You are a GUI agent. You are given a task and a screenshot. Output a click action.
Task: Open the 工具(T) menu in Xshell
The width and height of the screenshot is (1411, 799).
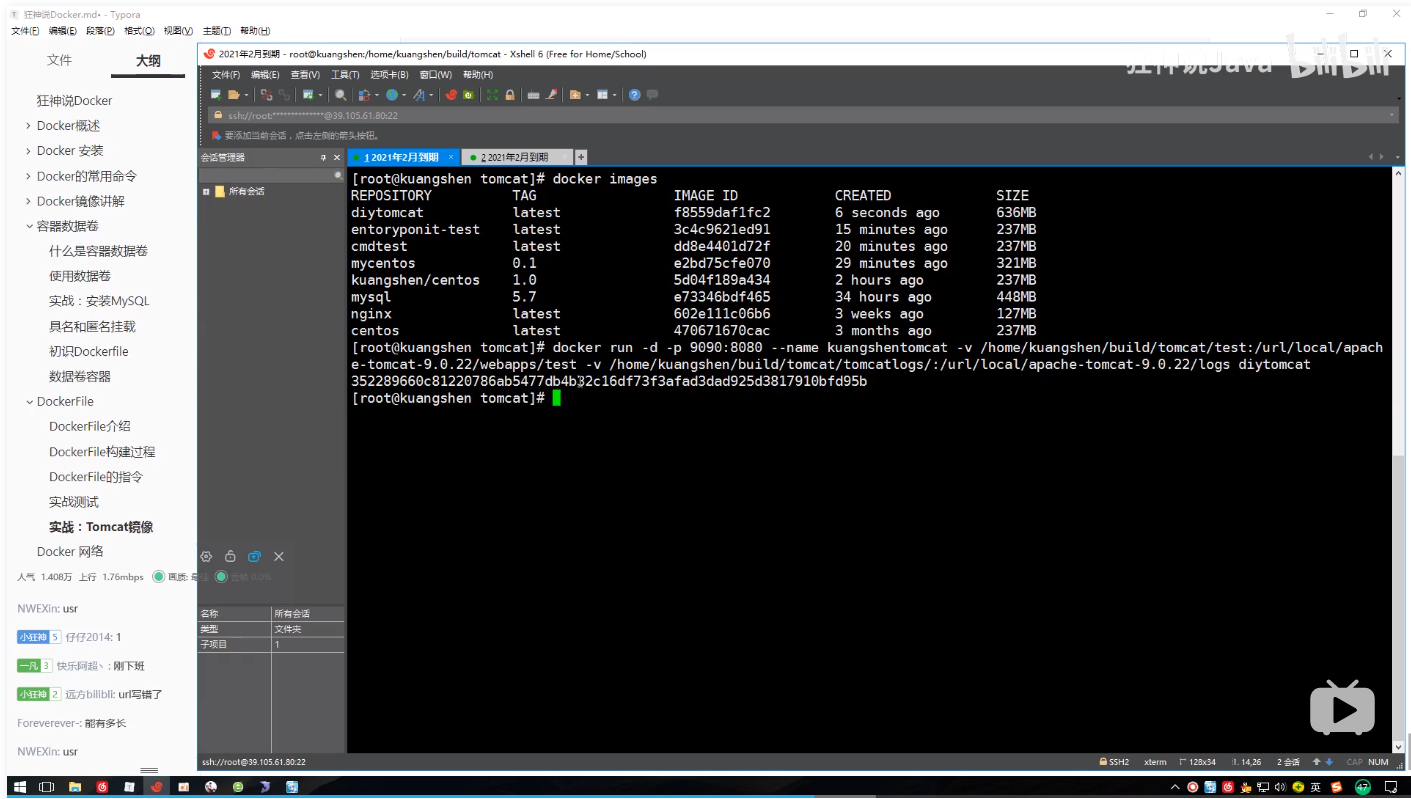345,74
